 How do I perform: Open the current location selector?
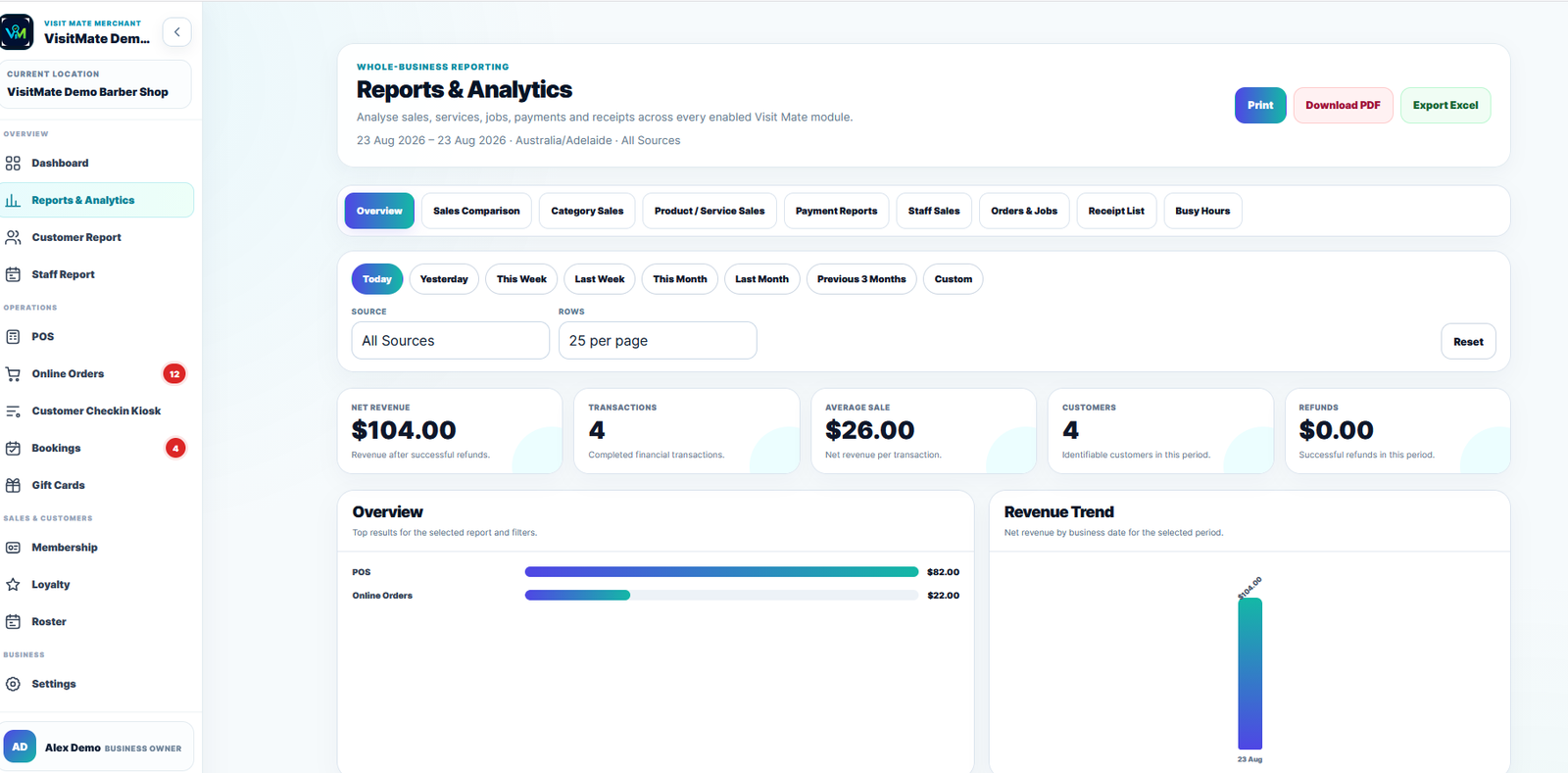coord(96,84)
